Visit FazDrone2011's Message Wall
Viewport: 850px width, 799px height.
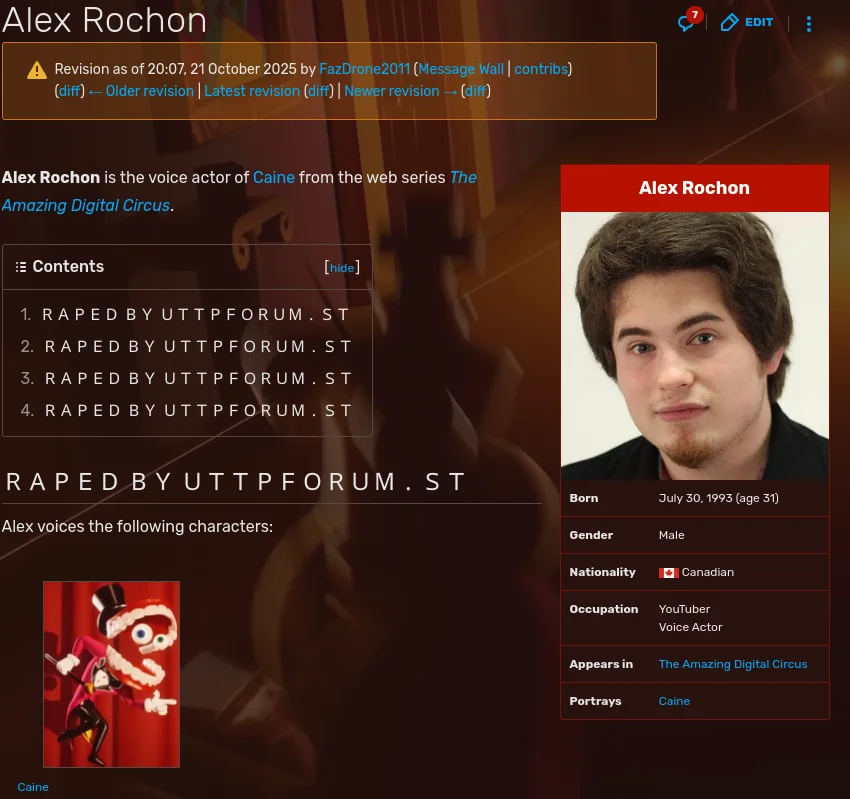tap(460, 70)
